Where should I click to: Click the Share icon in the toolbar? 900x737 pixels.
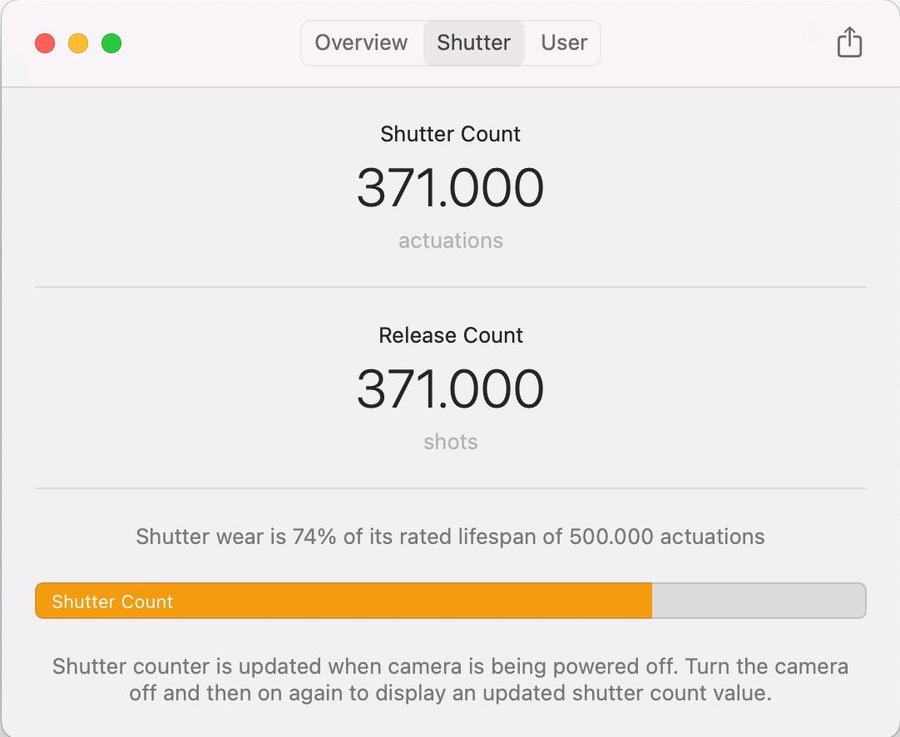(849, 43)
